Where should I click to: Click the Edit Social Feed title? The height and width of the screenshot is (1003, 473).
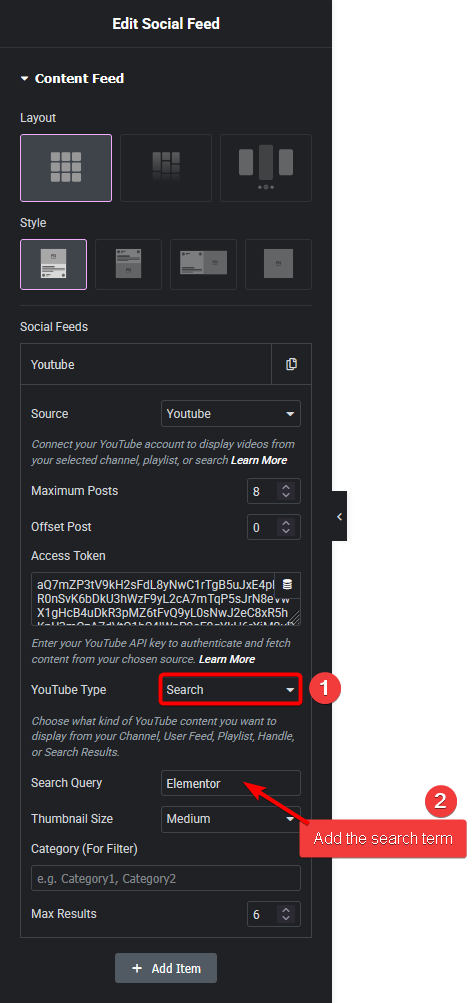[166, 24]
